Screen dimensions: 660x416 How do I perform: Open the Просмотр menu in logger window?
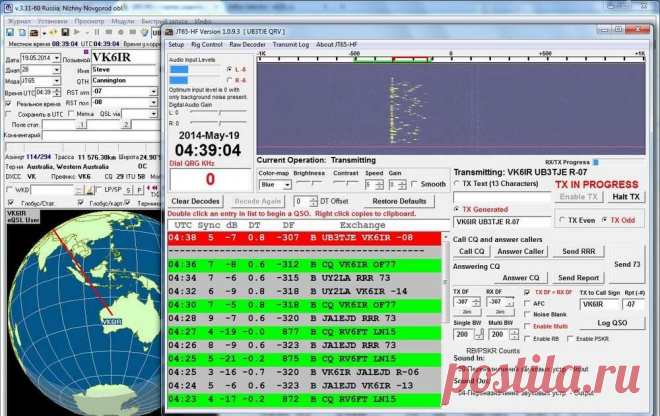[89, 21]
